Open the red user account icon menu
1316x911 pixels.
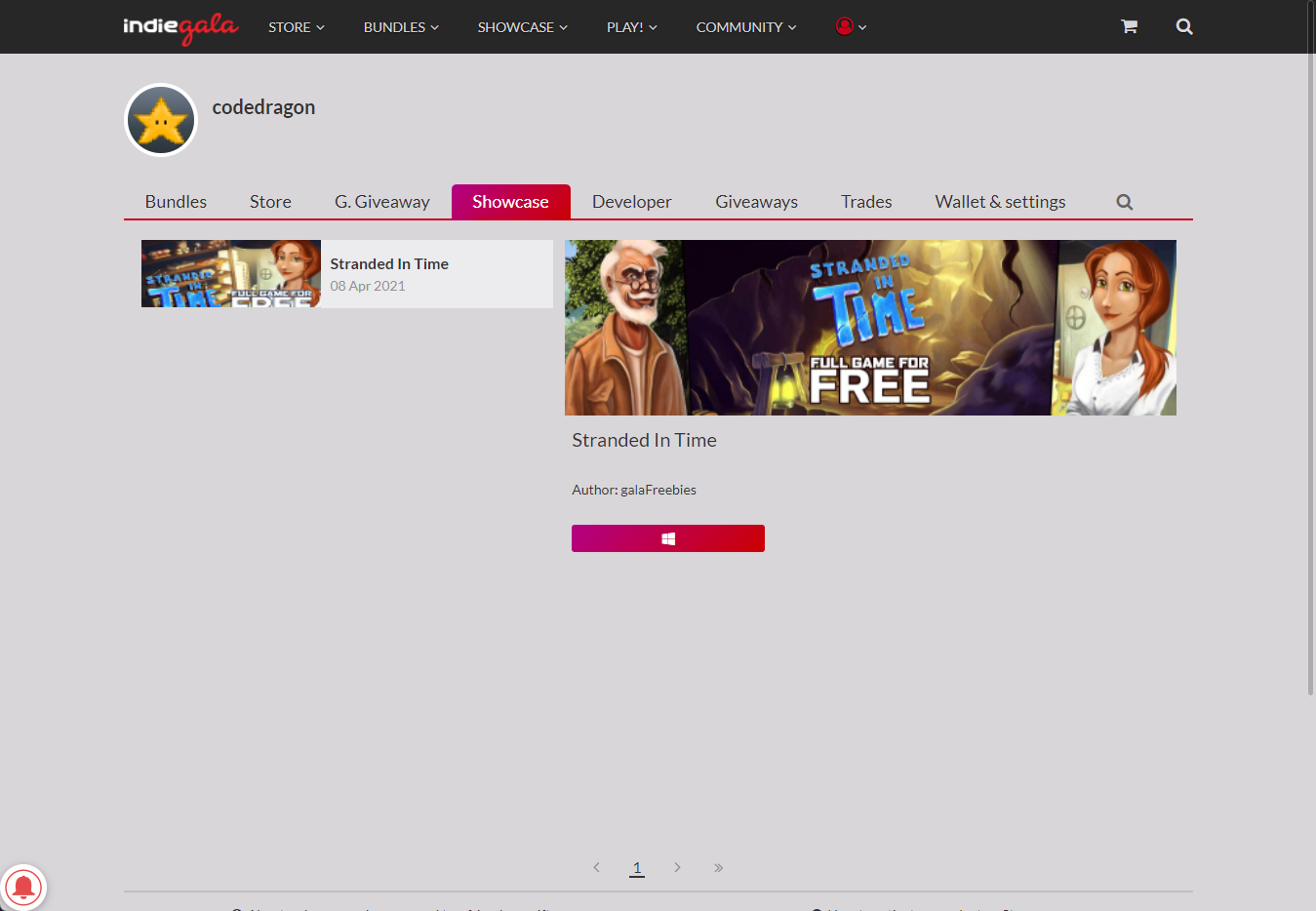point(851,26)
